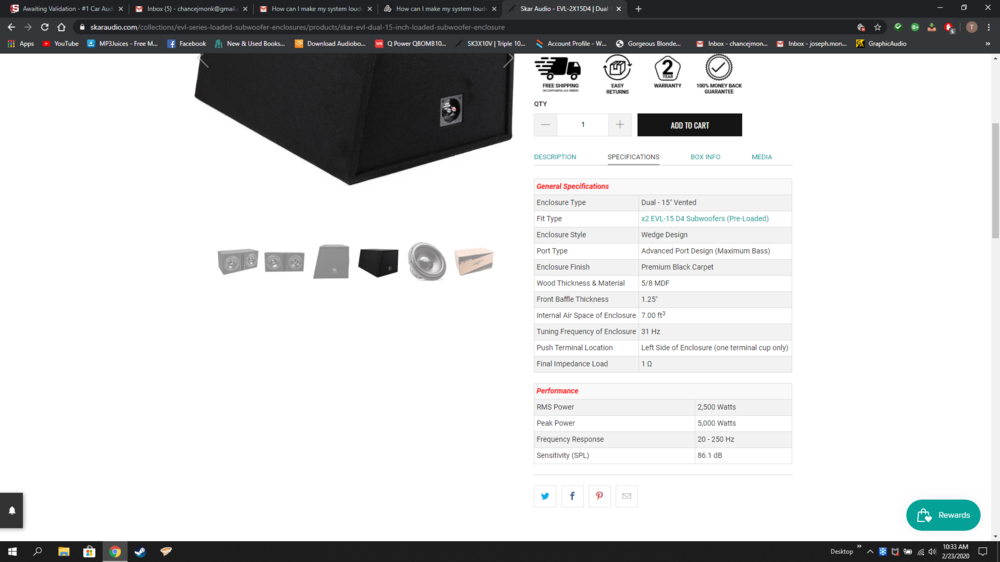The height and width of the screenshot is (562, 1000).
Task: Open the Account Profile bookmark
Action: point(571,44)
